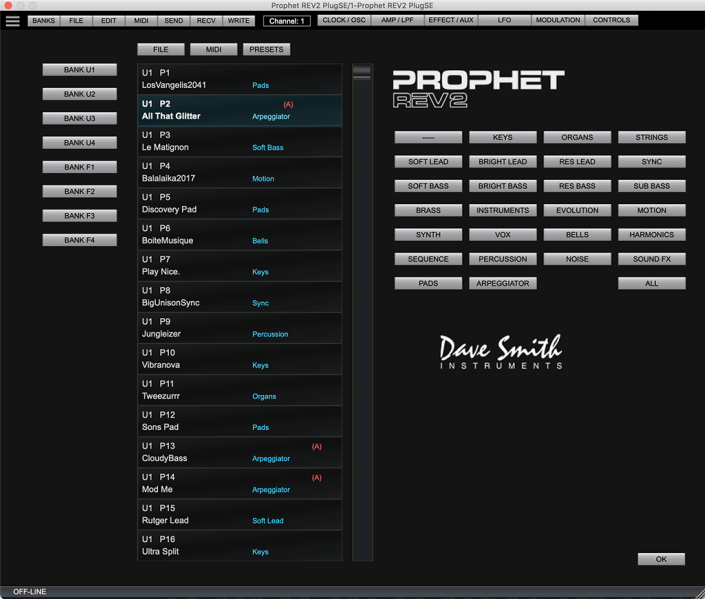The width and height of the screenshot is (705, 600).
Task: Select BANK U1
Action: [x=80, y=70]
